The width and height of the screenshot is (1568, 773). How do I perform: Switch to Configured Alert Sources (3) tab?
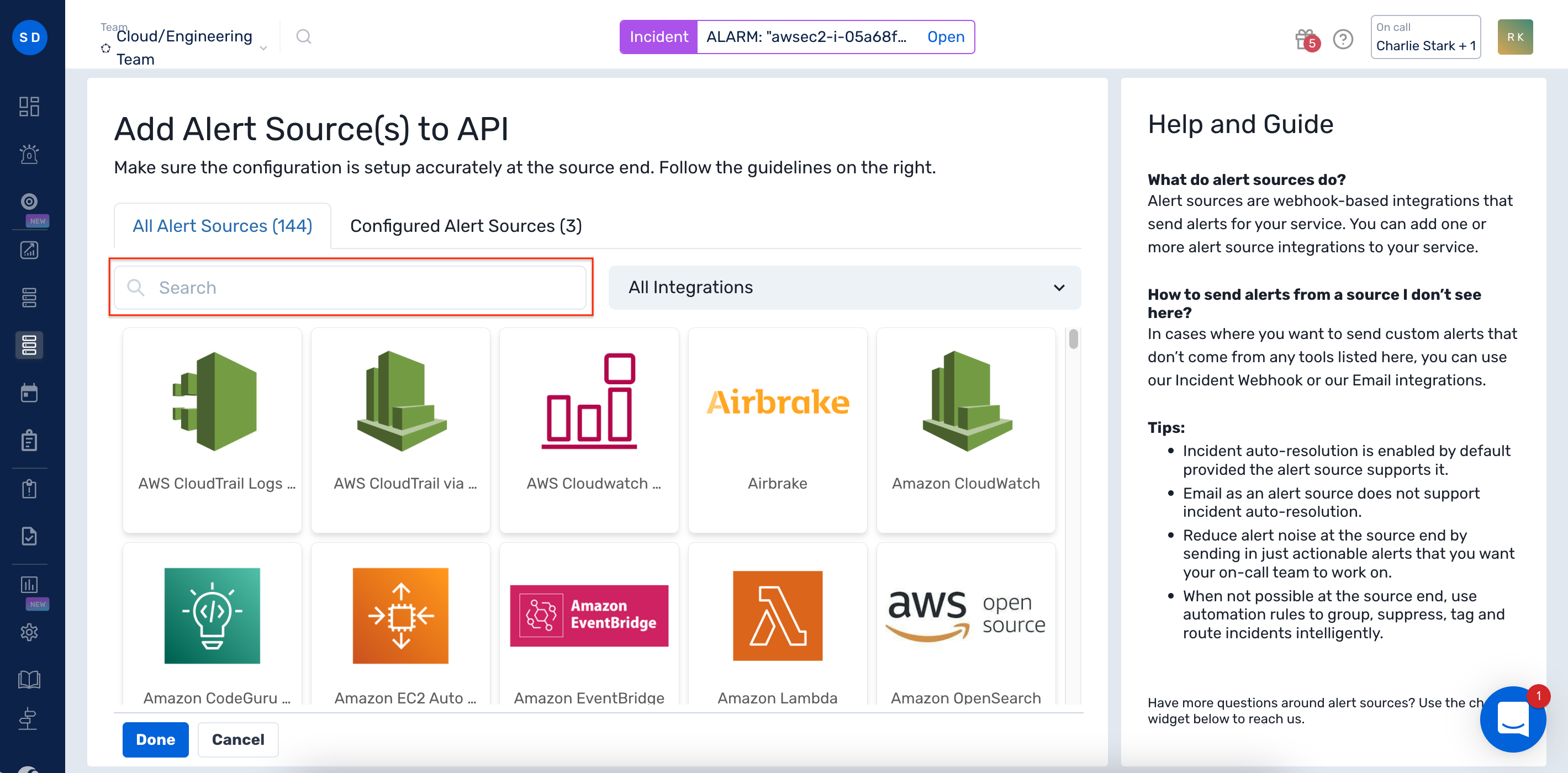point(466,226)
